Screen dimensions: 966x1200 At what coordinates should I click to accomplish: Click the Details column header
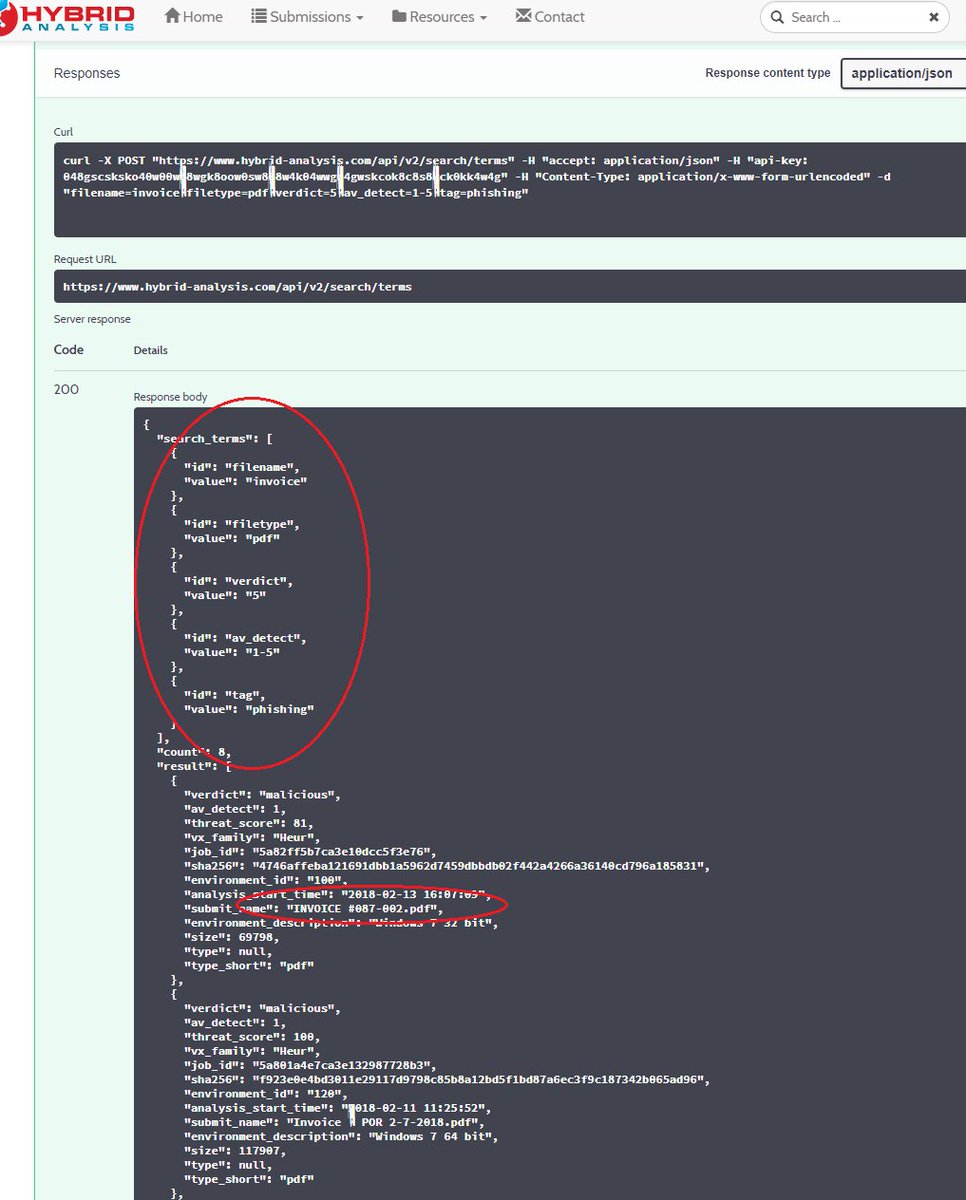pos(151,350)
